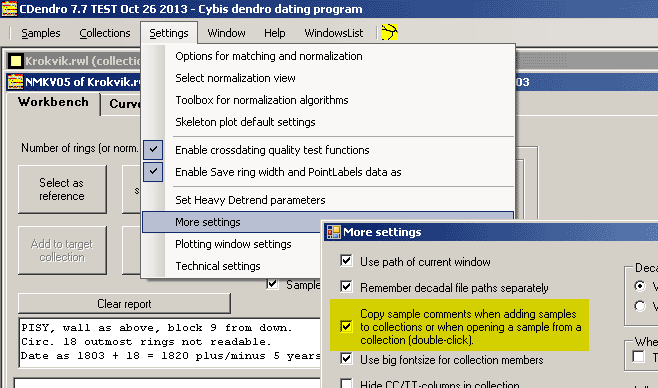This screenshot has height=388, width=658.
Task: Toggle Copy sample comments when adding samples
Action: [x=346, y=326]
